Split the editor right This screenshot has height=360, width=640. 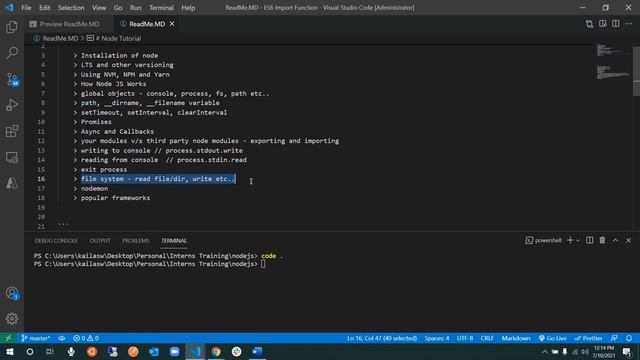coord(616,24)
